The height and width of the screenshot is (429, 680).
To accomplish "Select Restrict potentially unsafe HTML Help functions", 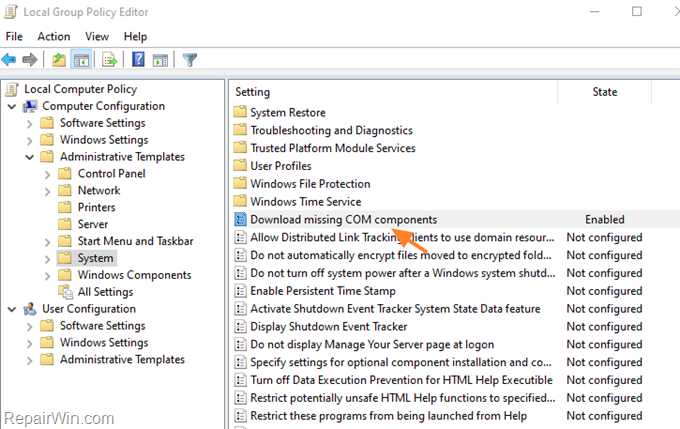I will click(x=402, y=397).
